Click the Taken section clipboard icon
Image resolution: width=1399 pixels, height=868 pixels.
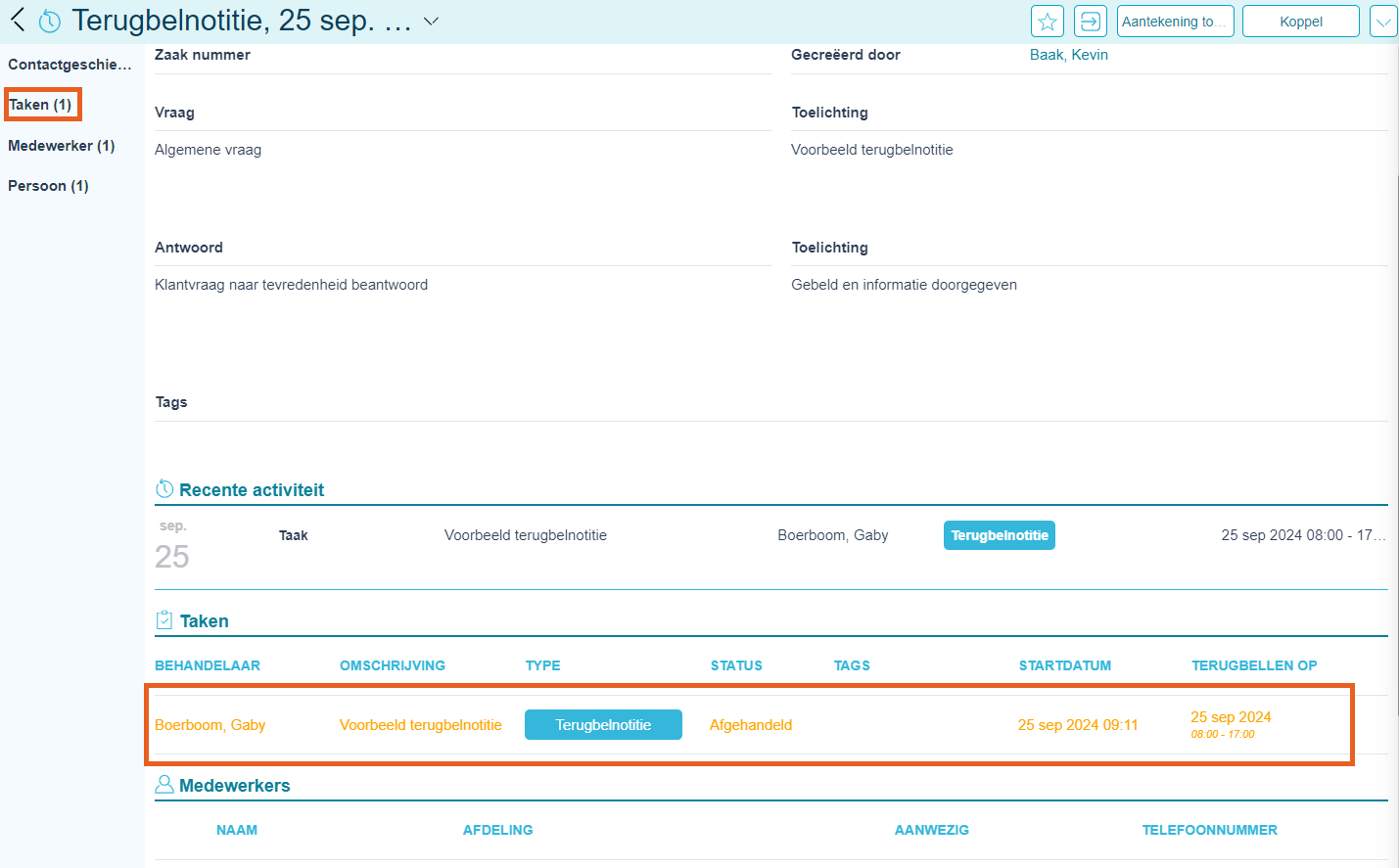click(164, 620)
